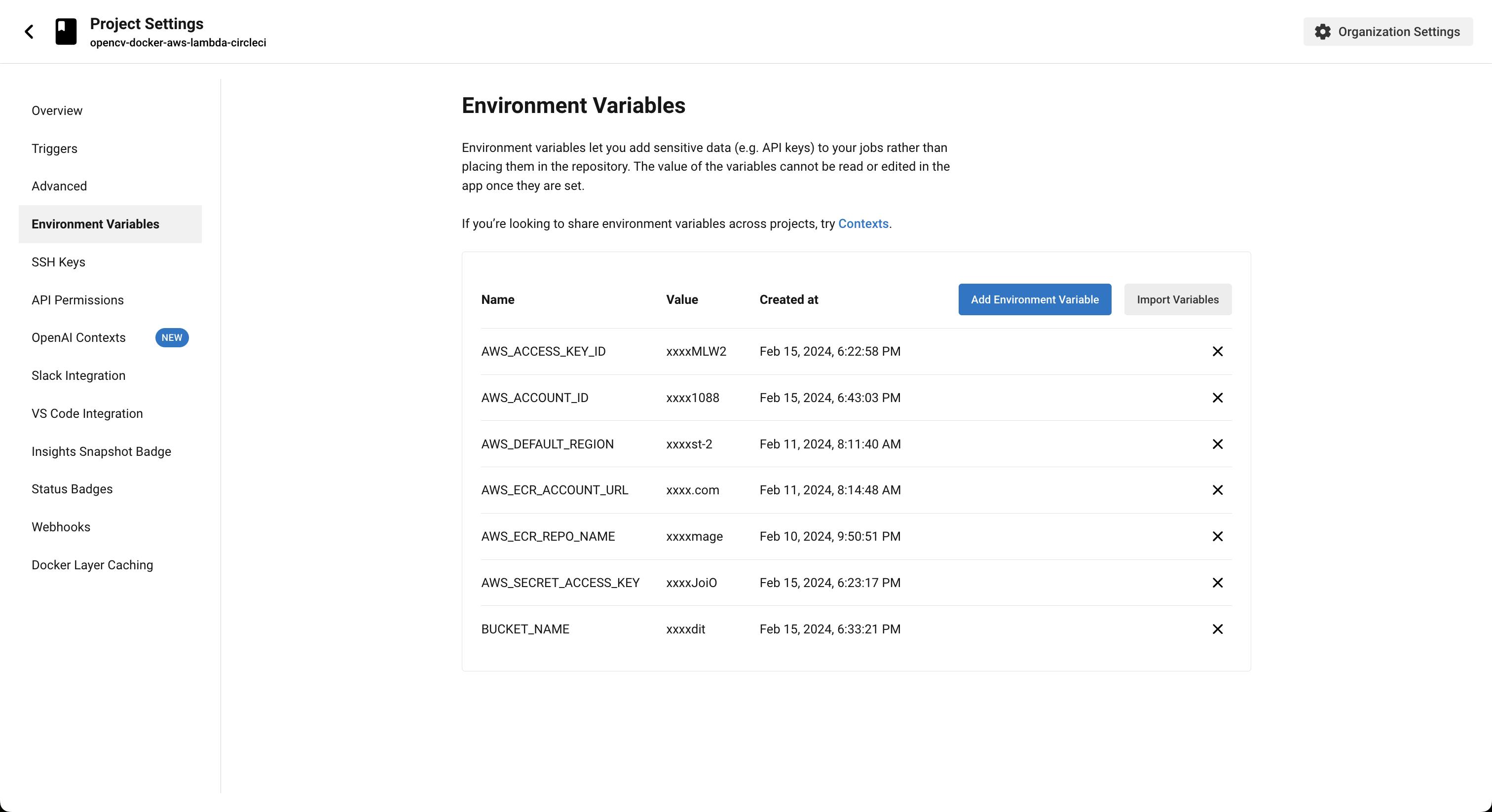Open the Docker Layer Caching settings
The width and height of the screenshot is (1492, 812).
click(x=91, y=565)
